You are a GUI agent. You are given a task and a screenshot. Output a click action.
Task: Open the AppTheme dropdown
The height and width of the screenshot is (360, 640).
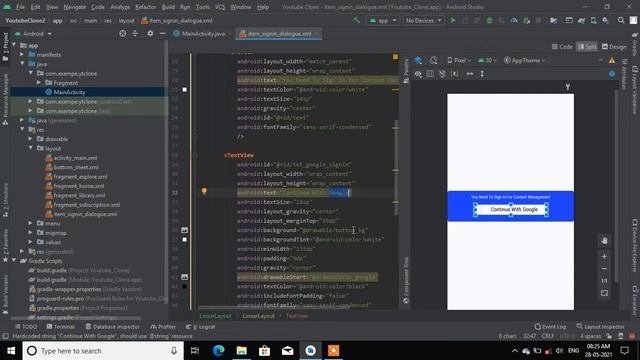pos(524,60)
